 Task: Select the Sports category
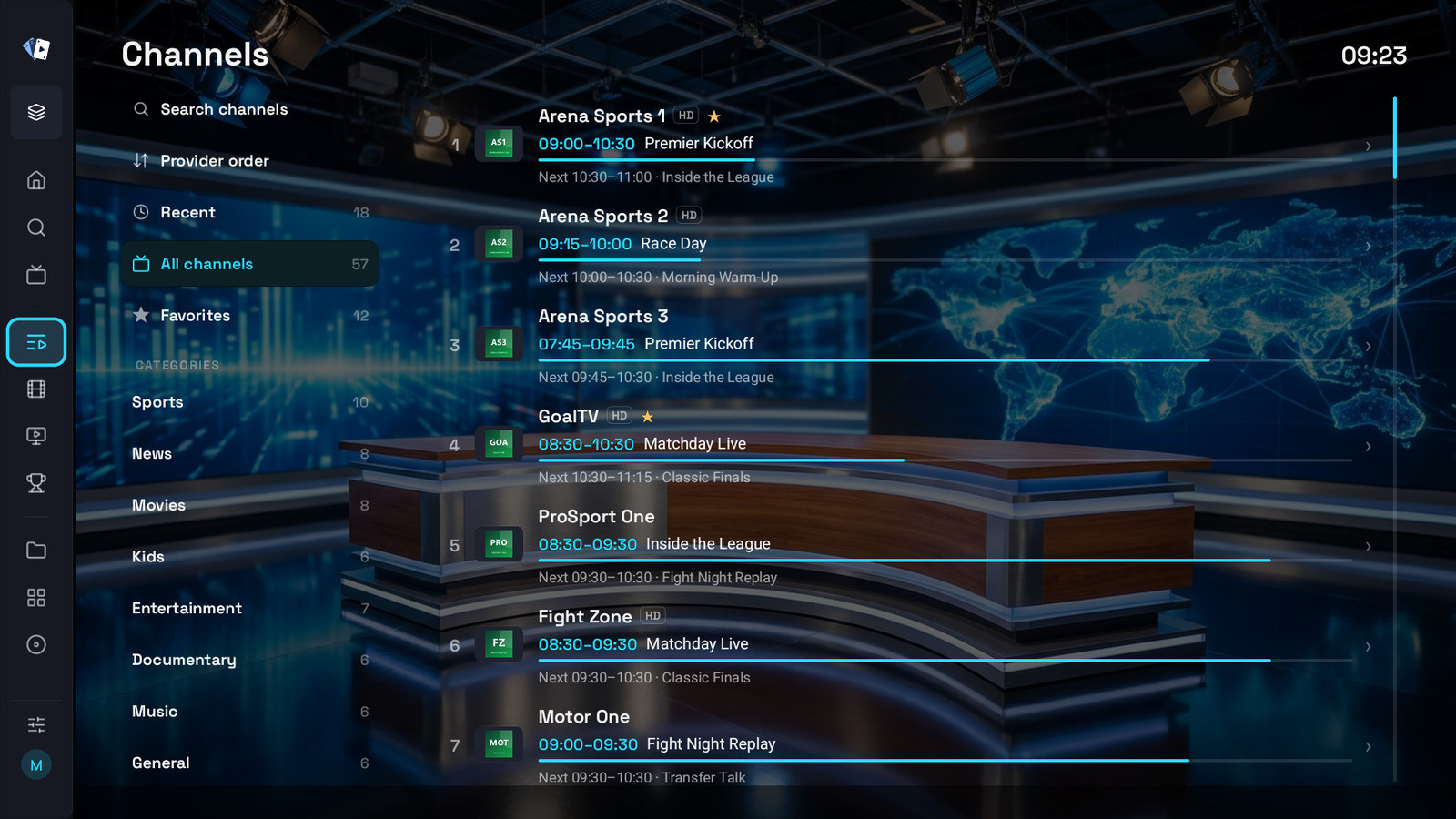pos(250,402)
